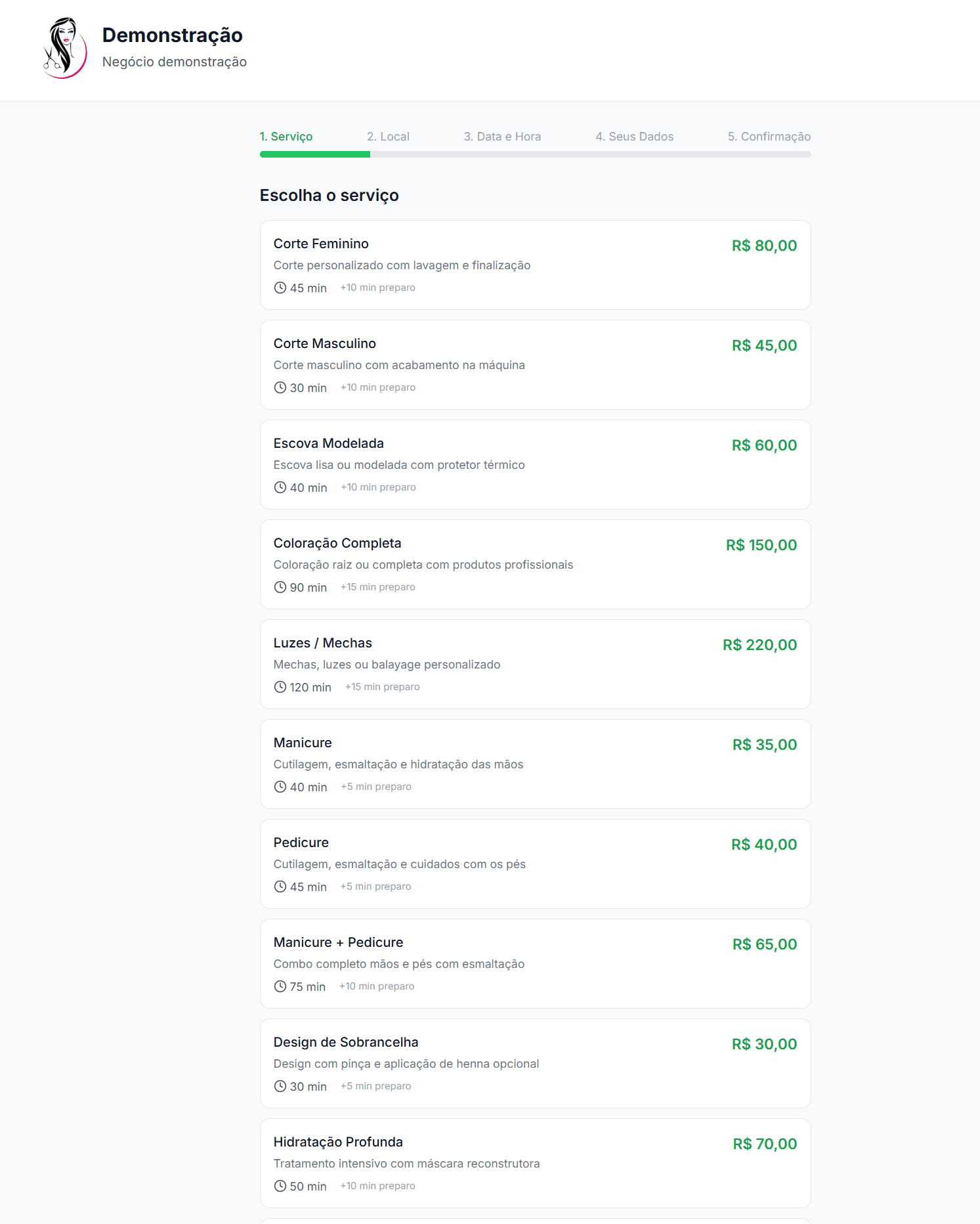Screen dimensions: 980x1224
Task: Click clock icon on Hidratação Profunda card
Action: pyautogui.click(x=280, y=1186)
